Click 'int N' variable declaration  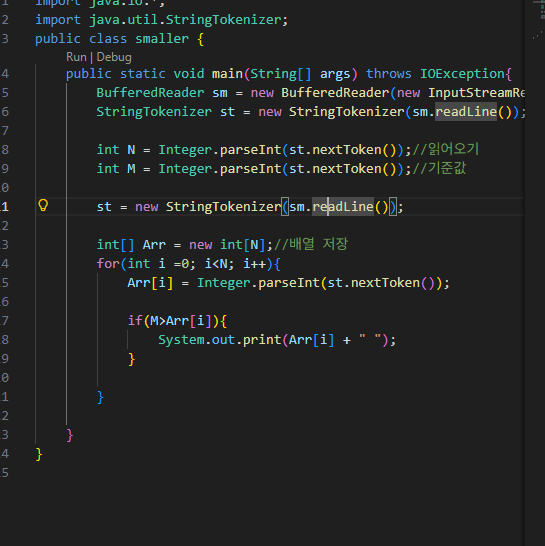pos(116,150)
